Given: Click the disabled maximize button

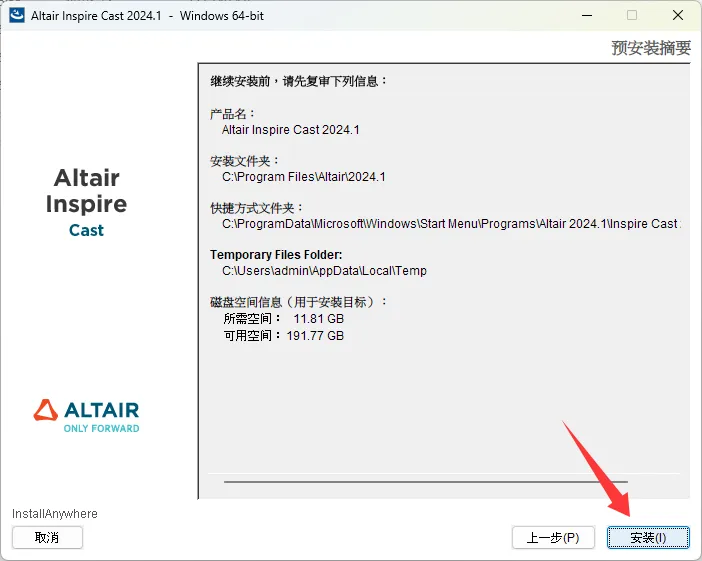Looking at the screenshot, I should click(x=632, y=15).
